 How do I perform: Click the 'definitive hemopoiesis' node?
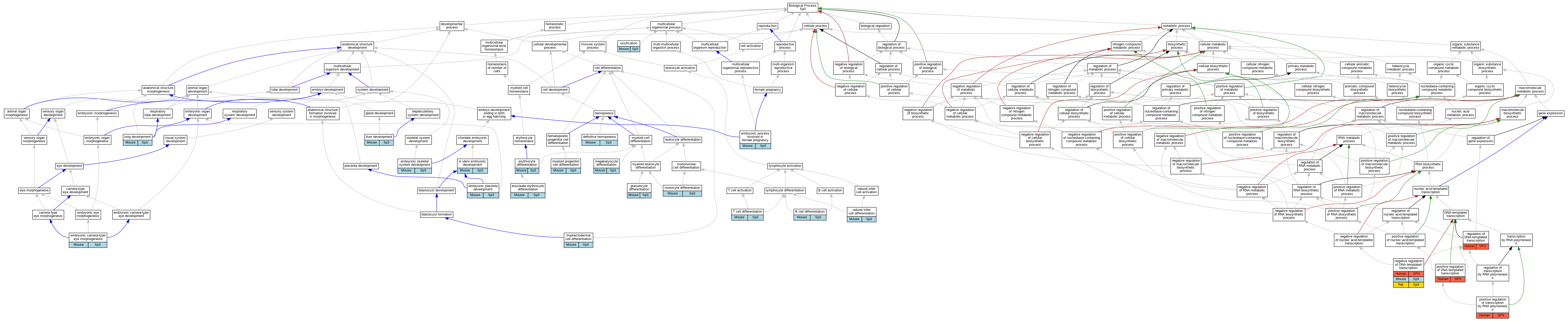click(599, 140)
